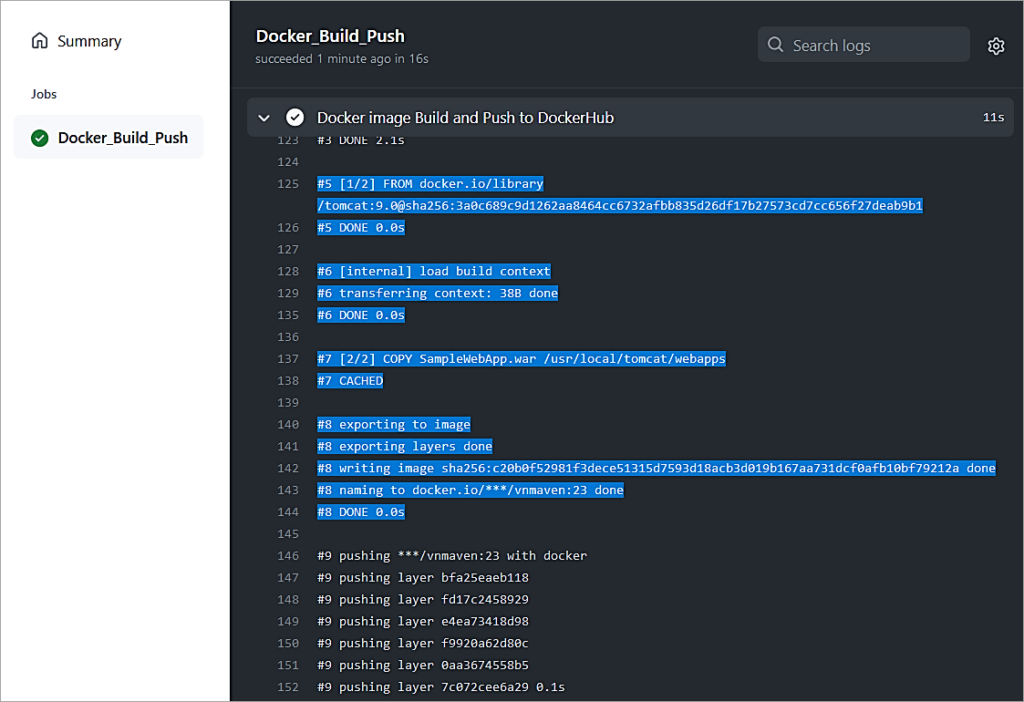Click the success checkmark on the build step header
This screenshot has height=702, width=1024.
tap(294, 117)
